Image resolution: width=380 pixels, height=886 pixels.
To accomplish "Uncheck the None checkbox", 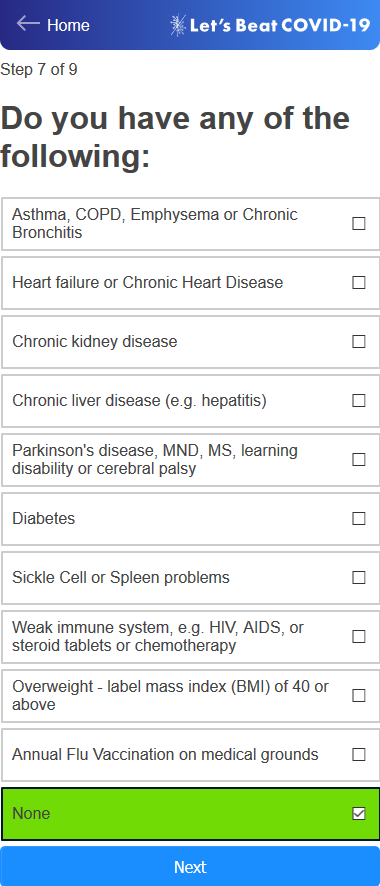I will [359, 814].
